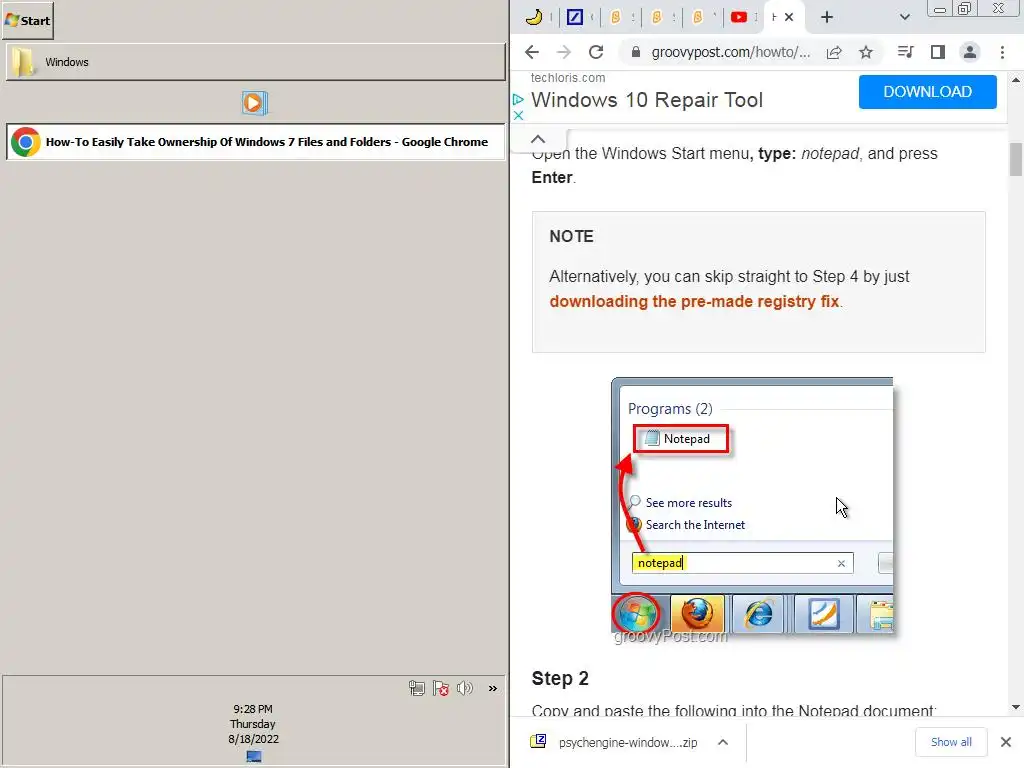Image resolution: width=1024 pixels, height=768 pixels.
Task: Open the tab search dropdown chevron
Action: (x=904, y=17)
